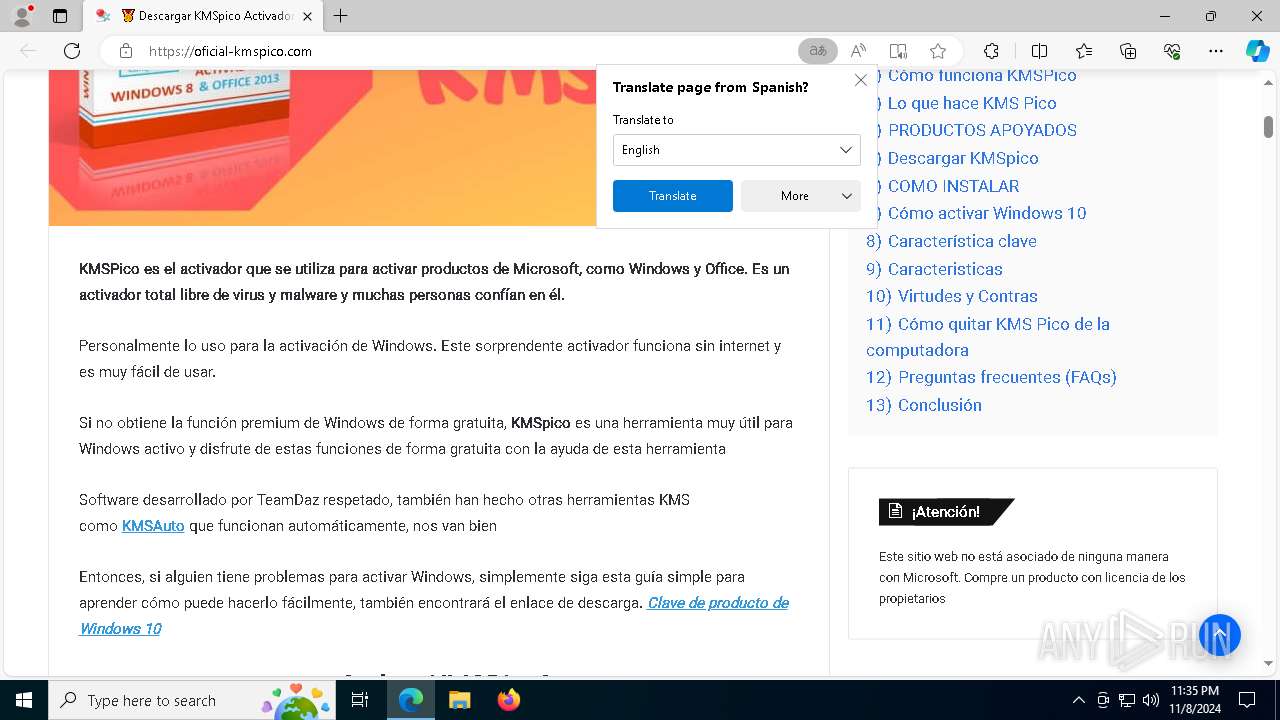Toggle Split screen icon

tap(1039, 51)
